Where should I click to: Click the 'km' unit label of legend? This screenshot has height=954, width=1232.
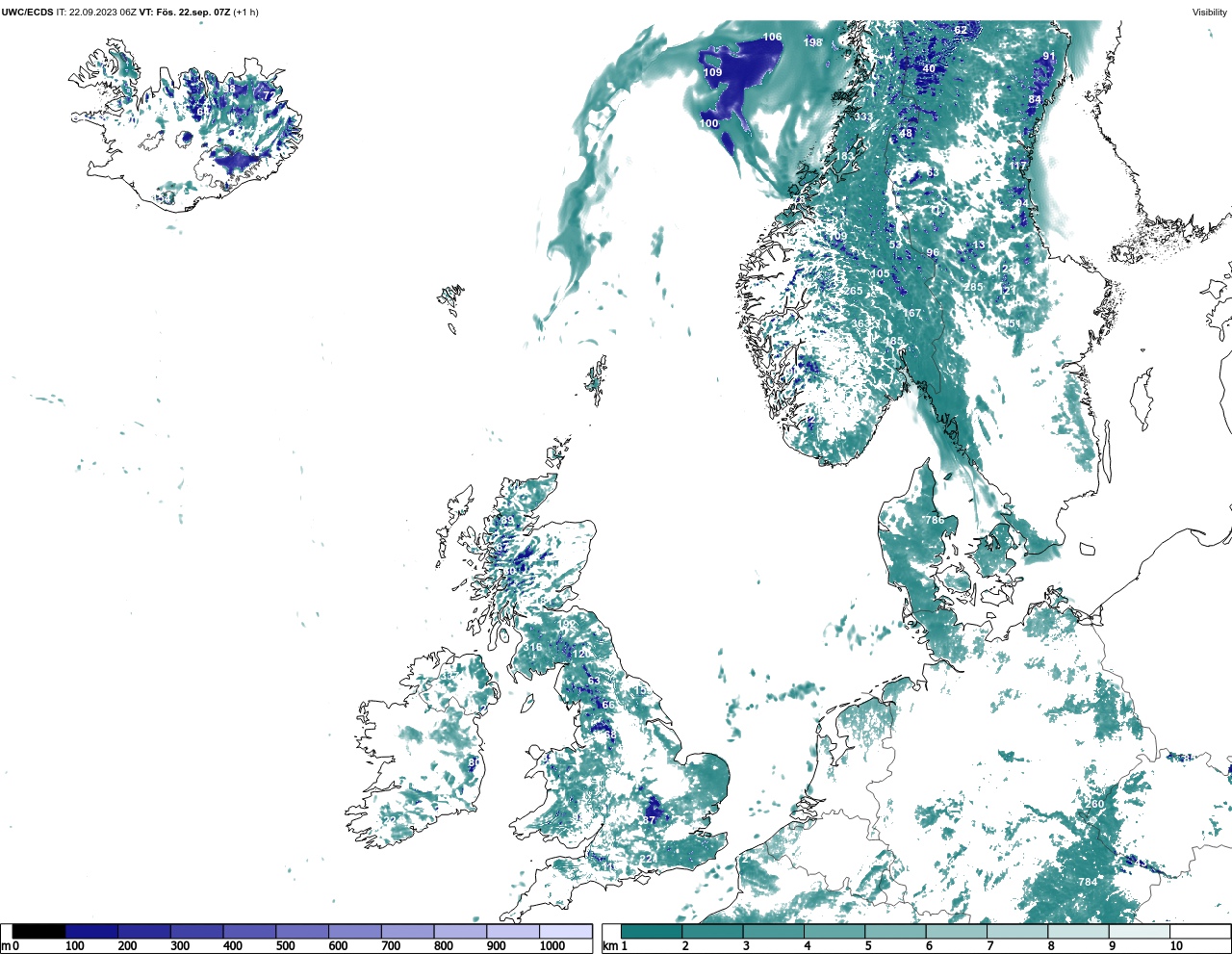609,946
